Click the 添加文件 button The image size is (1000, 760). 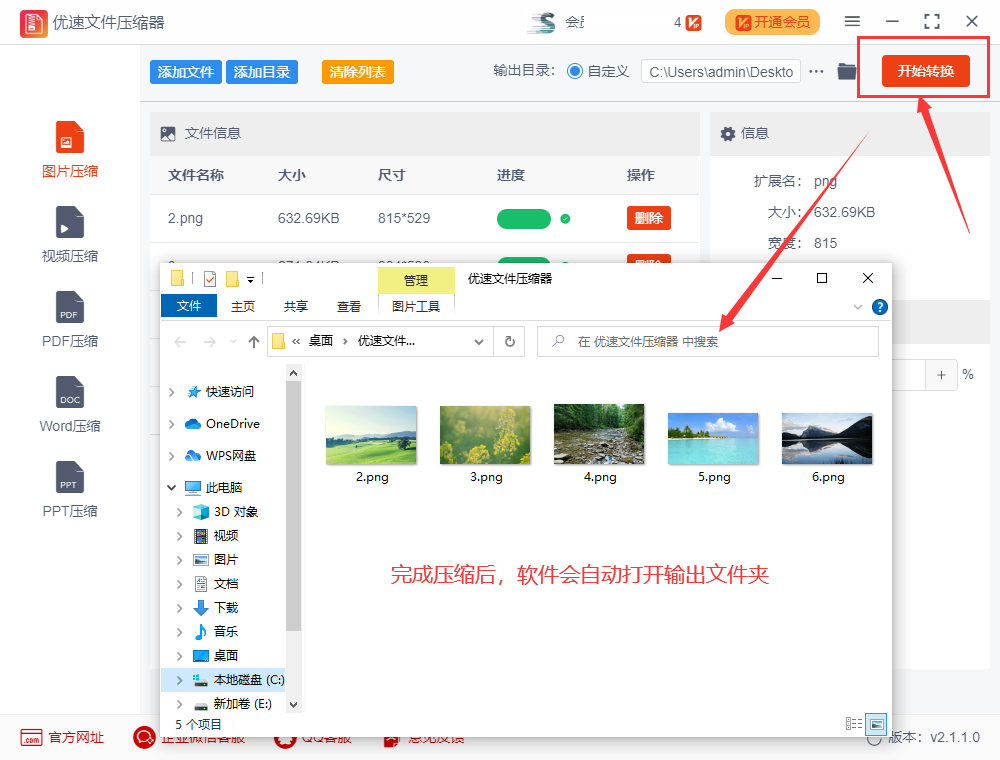coord(186,72)
